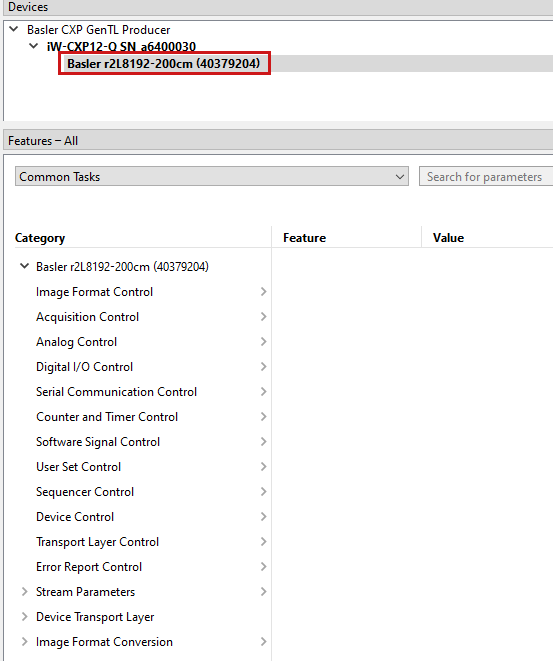Click arrow next to Error Report Control
The height and width of the screenshot is (661, 553).
coord(263,567)
